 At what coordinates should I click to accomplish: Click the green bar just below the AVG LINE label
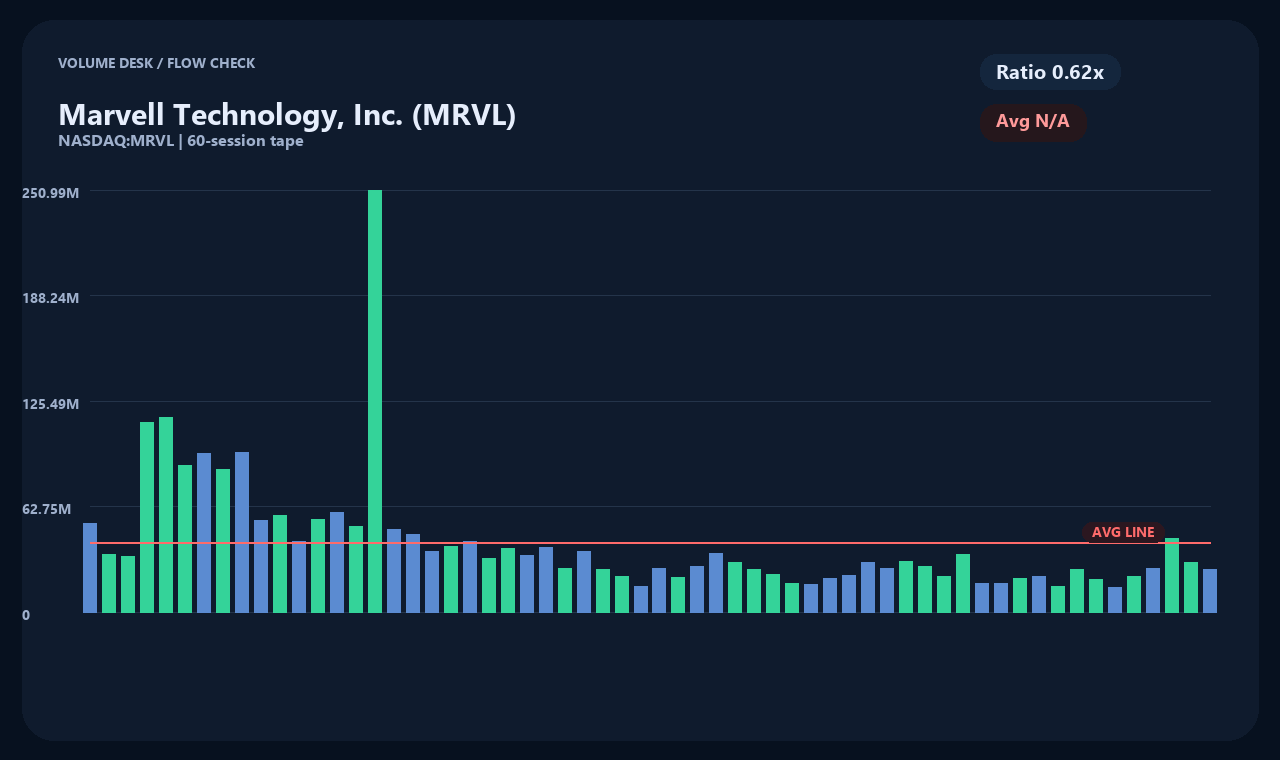point(1172,575)
